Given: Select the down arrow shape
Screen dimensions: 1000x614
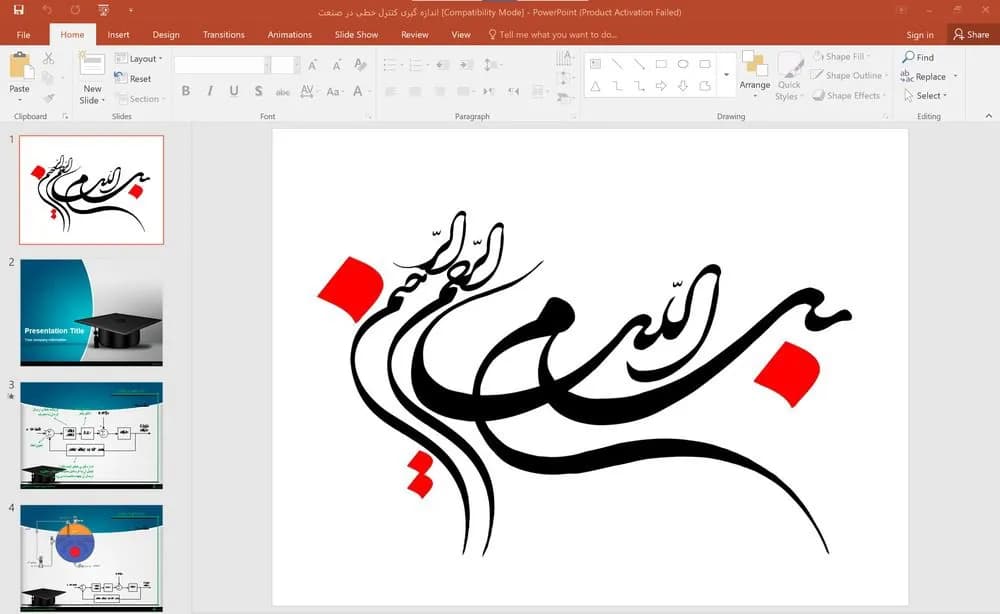Looking at the screenshot, I should click(683, 86).
